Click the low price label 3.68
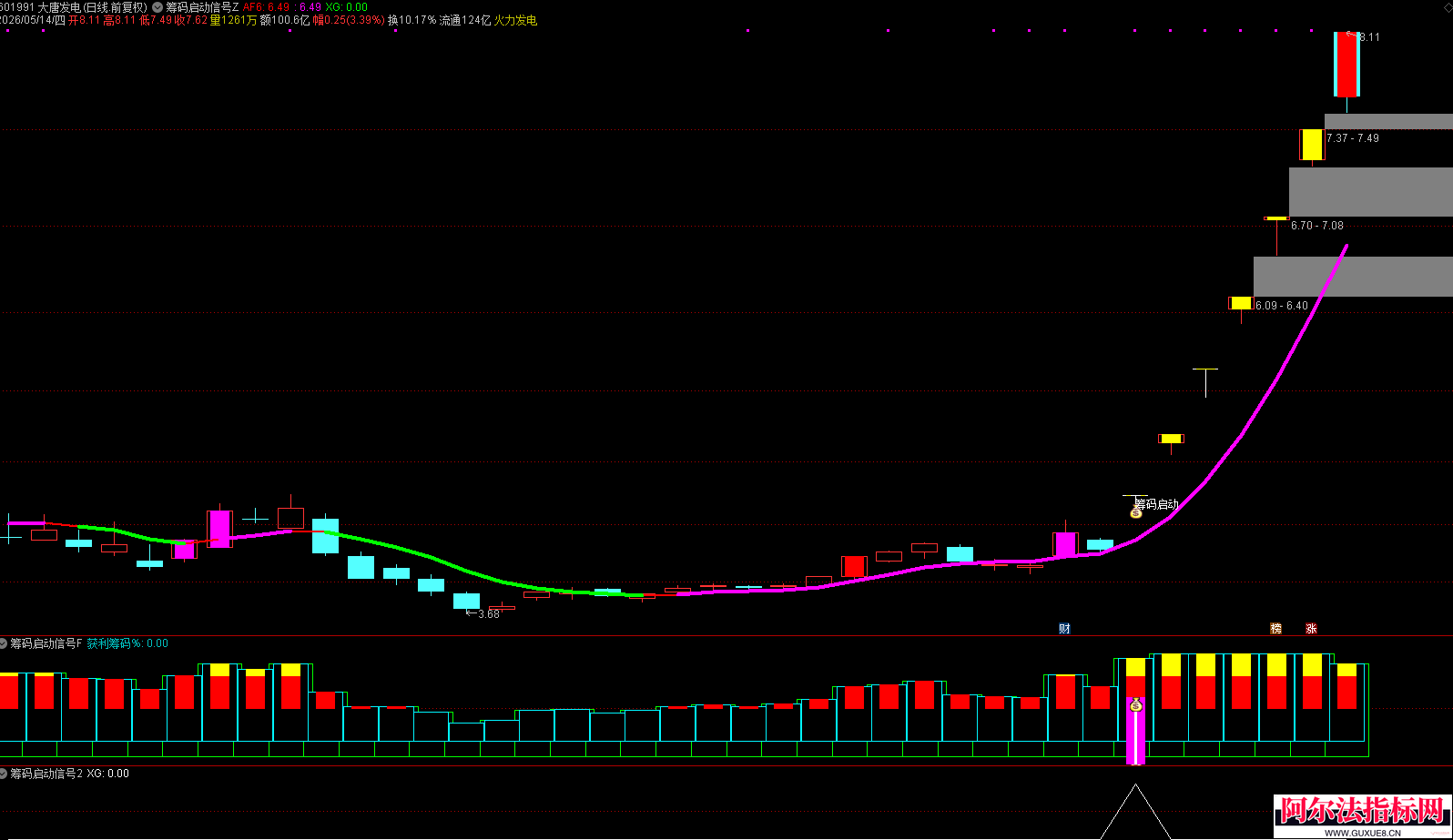 [489, 614]
